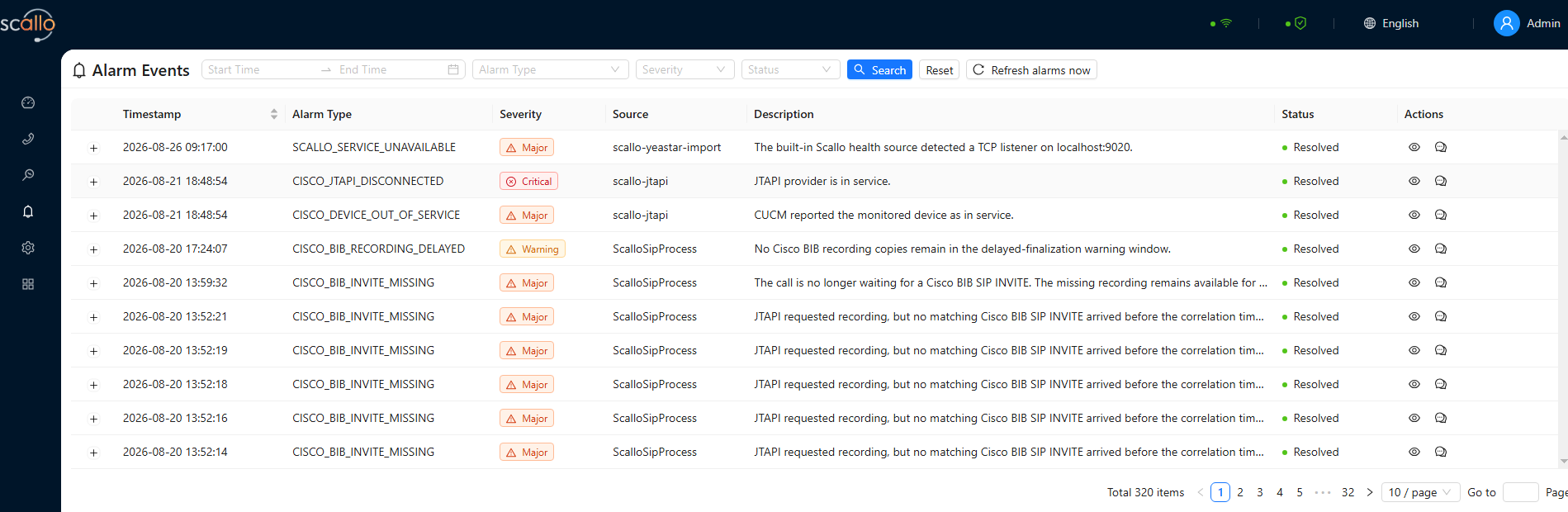Expand the 13:52:19 alarm row
The height and width of the screenshot is (512, 1568).
(93, 351)
